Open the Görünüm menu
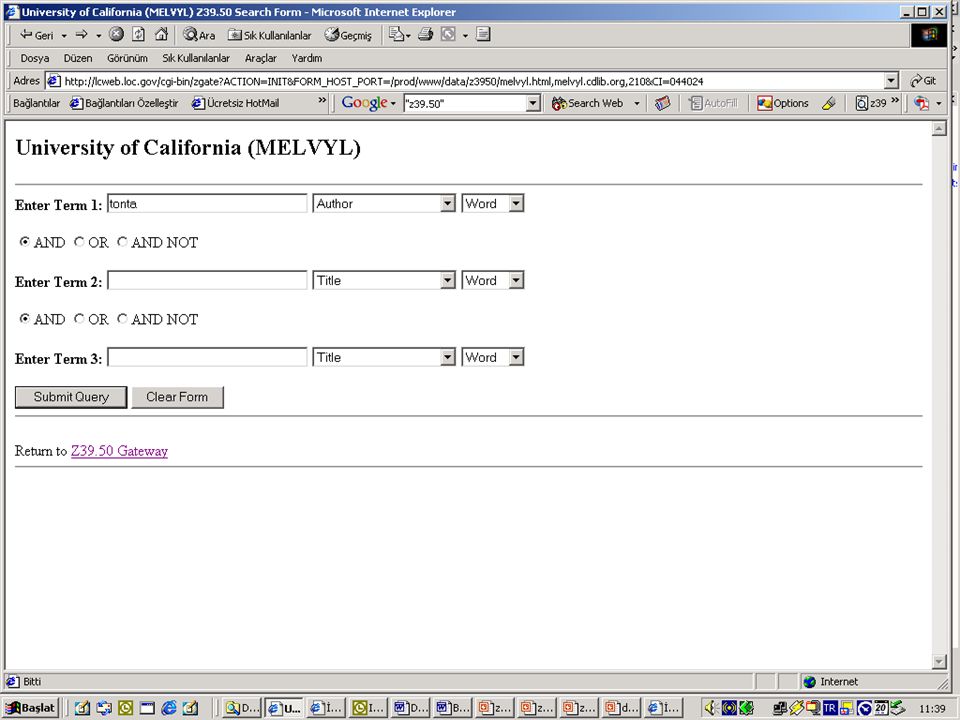The image size is (960, 720). click(x=127, y=58)
